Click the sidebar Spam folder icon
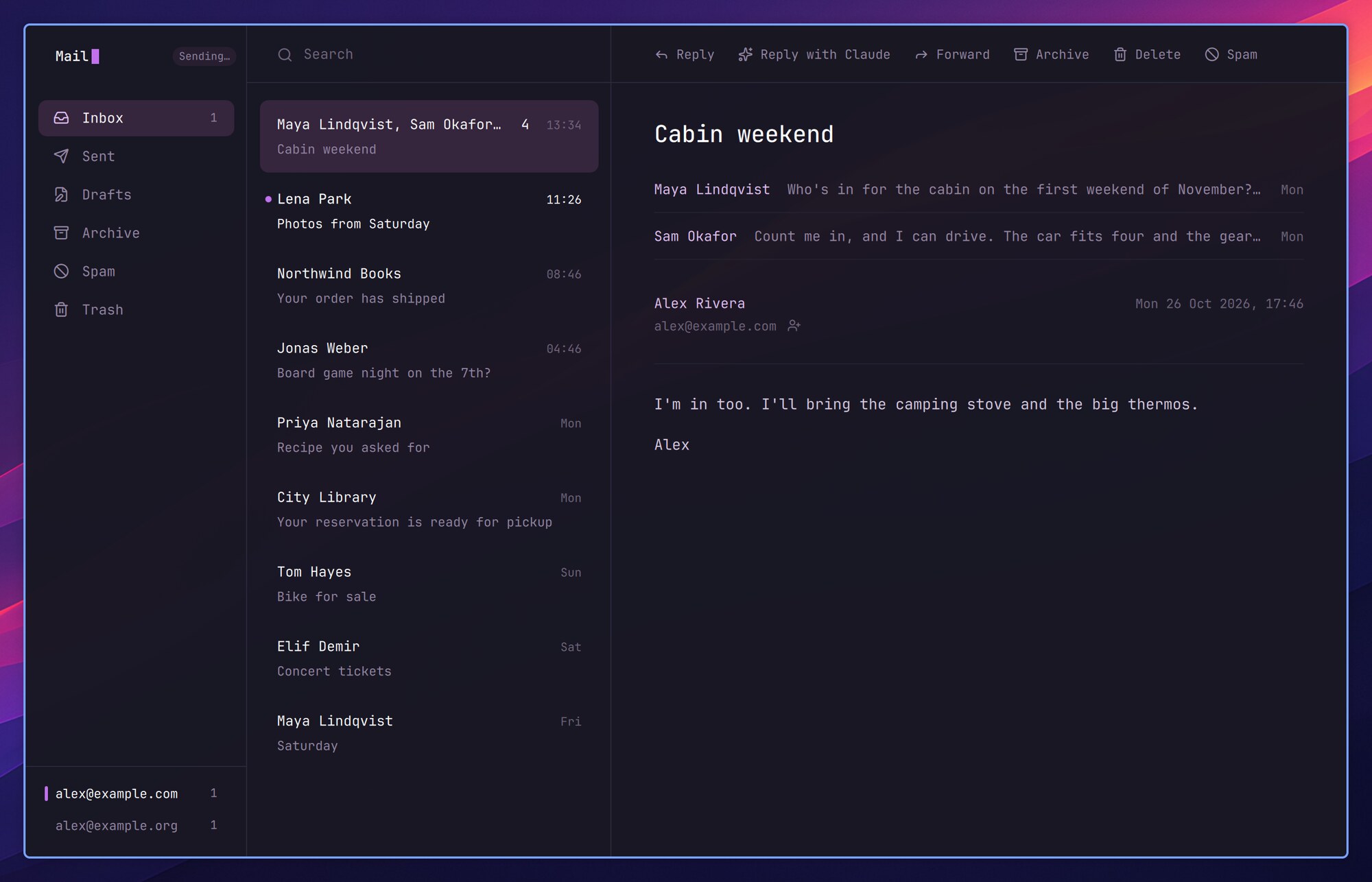Image resolution: width=1372 pixels, height=882 pixels. click(61, 272)
